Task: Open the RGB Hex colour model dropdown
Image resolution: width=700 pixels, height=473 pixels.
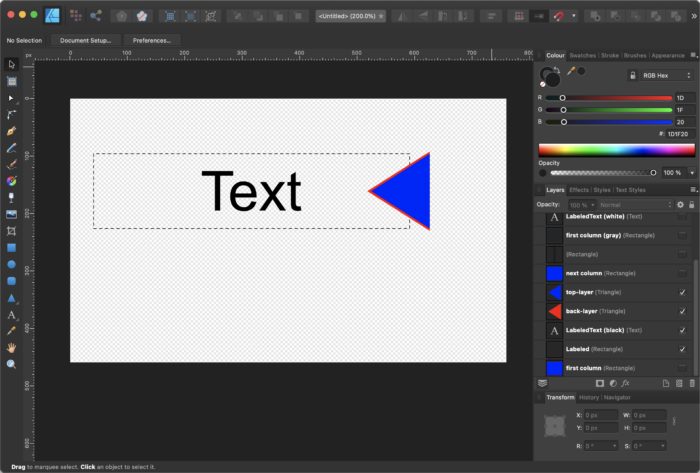Action: (x=667, y=75)
